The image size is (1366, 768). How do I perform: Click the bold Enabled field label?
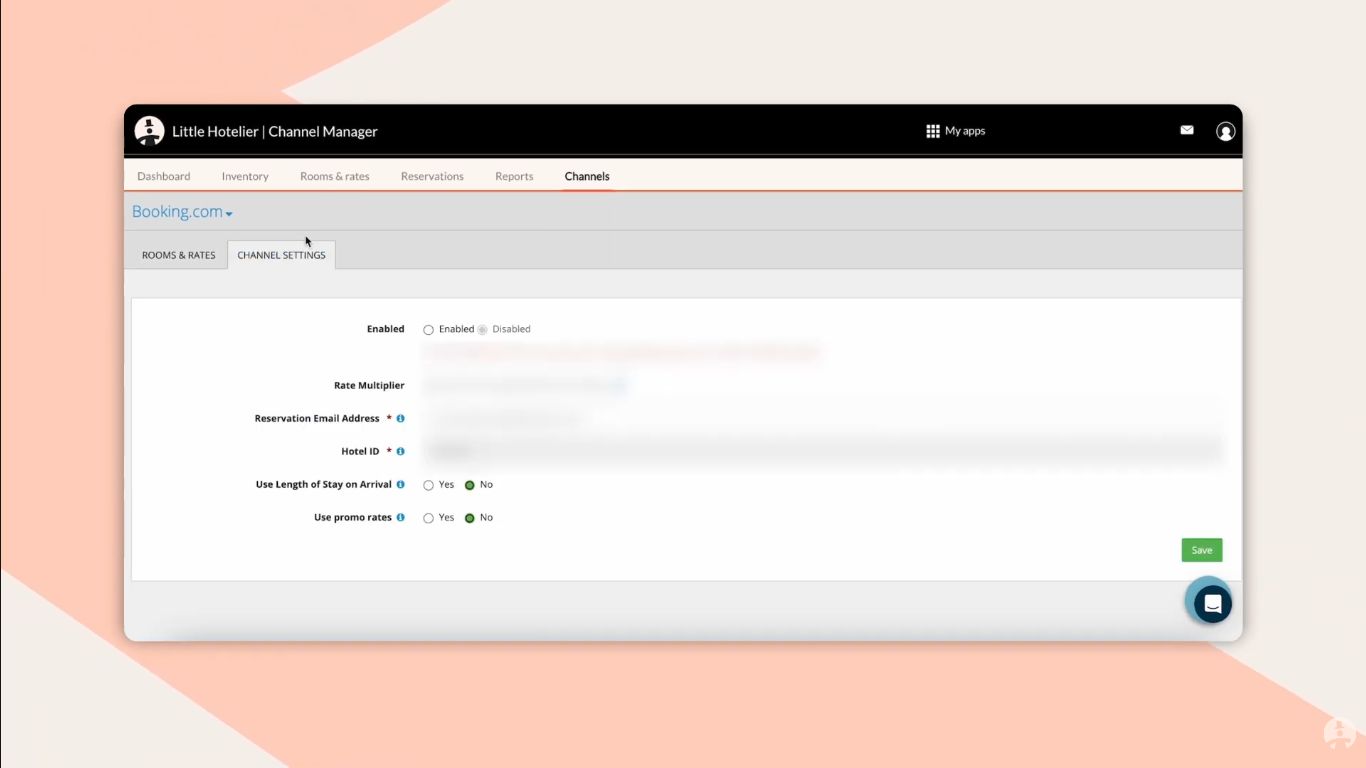click(x=386, y=329)
